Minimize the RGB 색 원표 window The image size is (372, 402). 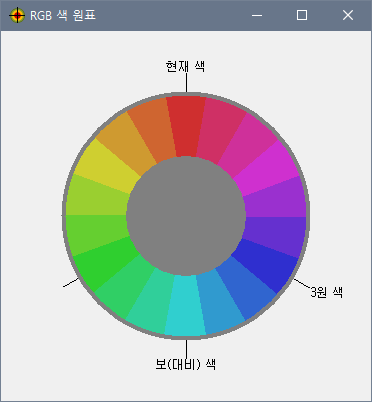pos(257,15)
